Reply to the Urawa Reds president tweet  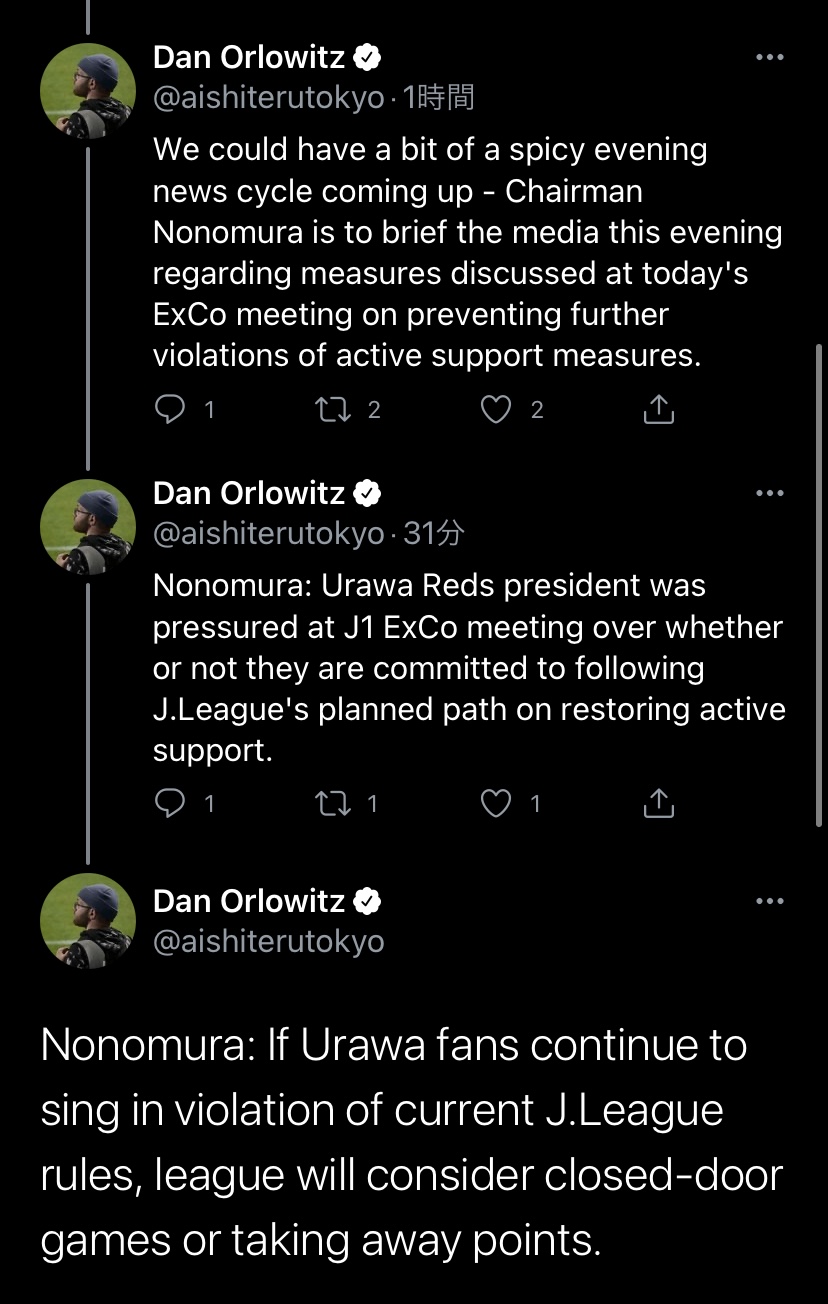(172, 803)
